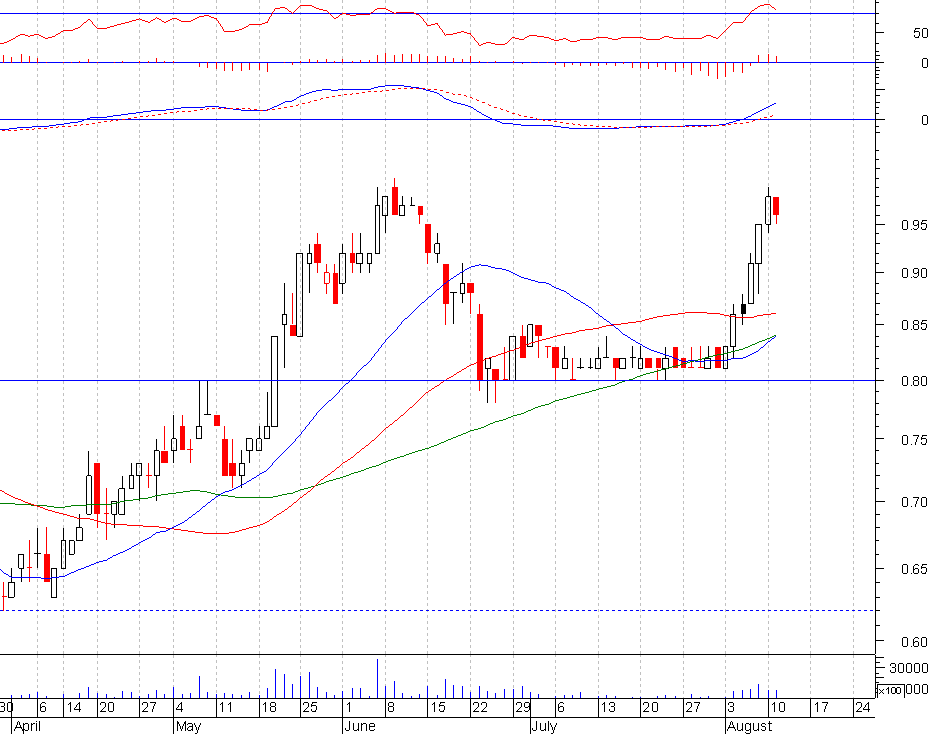Screen dimensions: 932x734
Task: Click the 17 date label in August
Action: point(821,707)
